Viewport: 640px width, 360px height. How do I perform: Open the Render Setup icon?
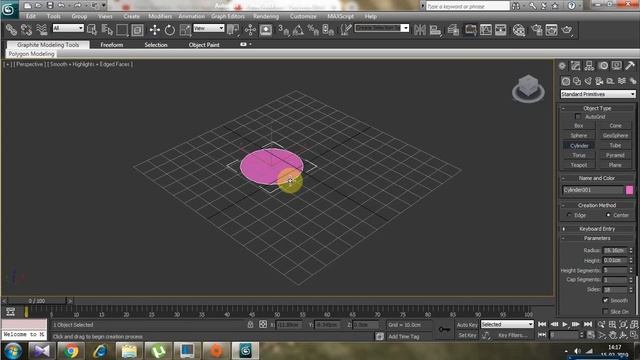click(536, 30)
